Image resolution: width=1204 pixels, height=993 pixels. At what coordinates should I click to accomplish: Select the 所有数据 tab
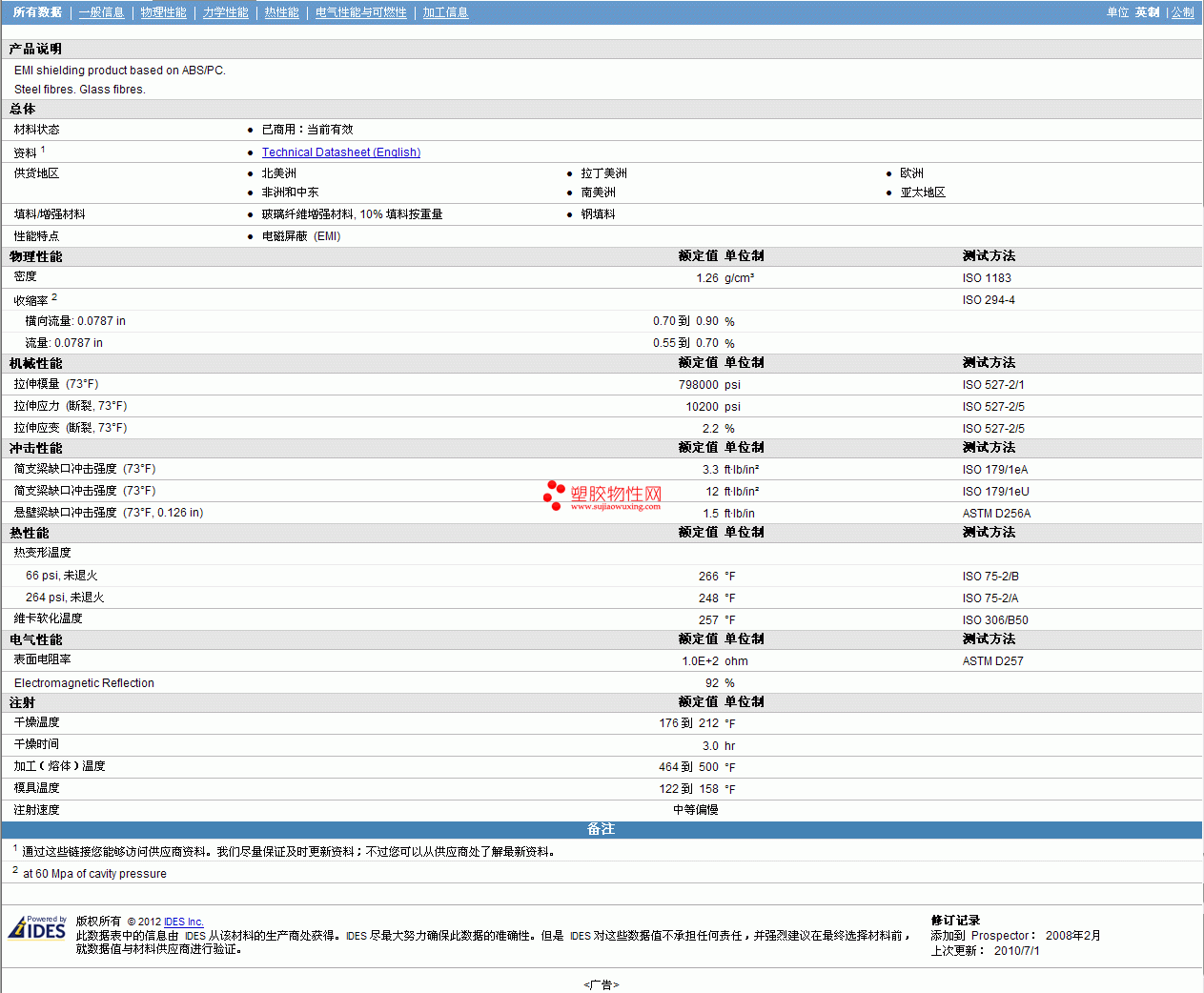37,12
